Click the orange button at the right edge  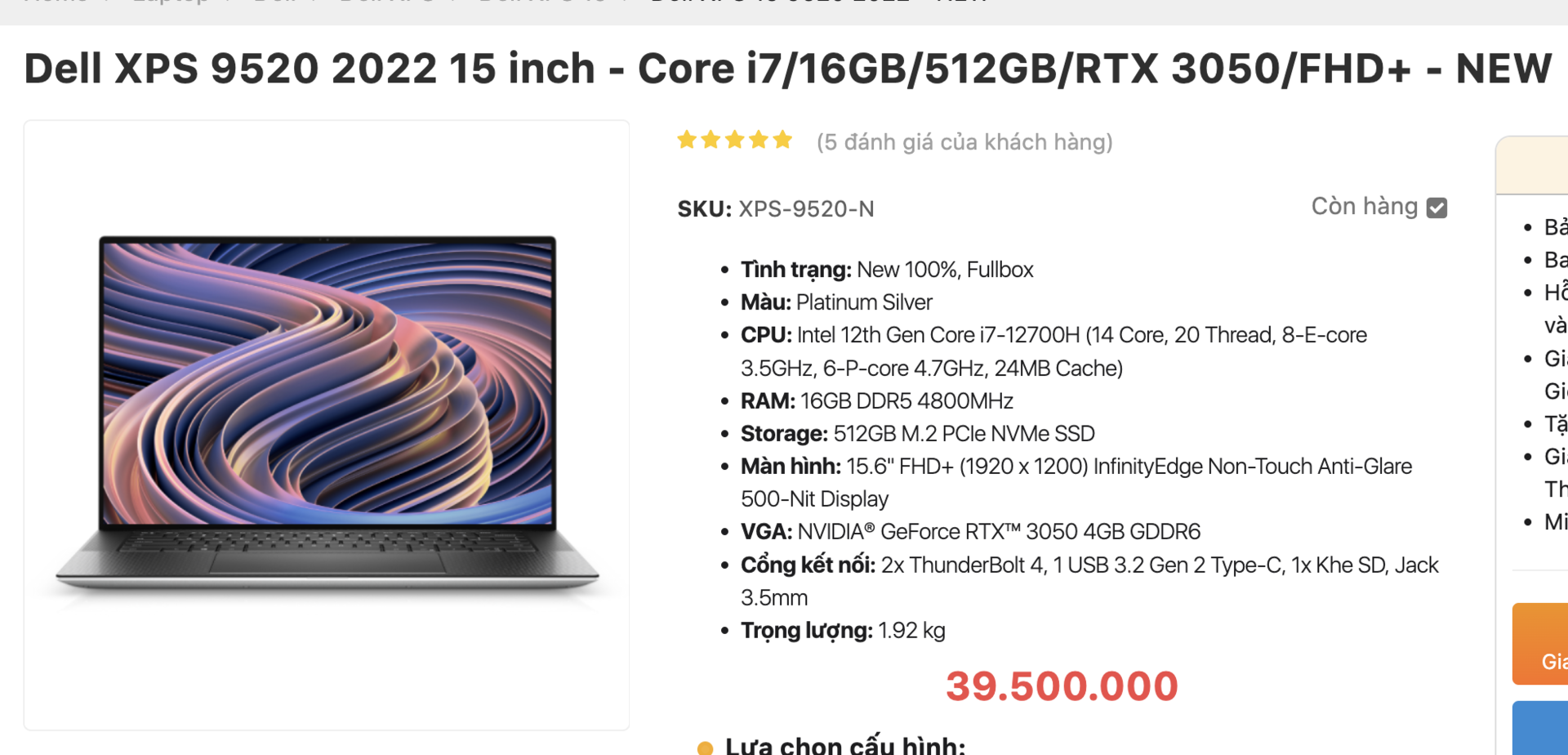[x=1540, y=644]
